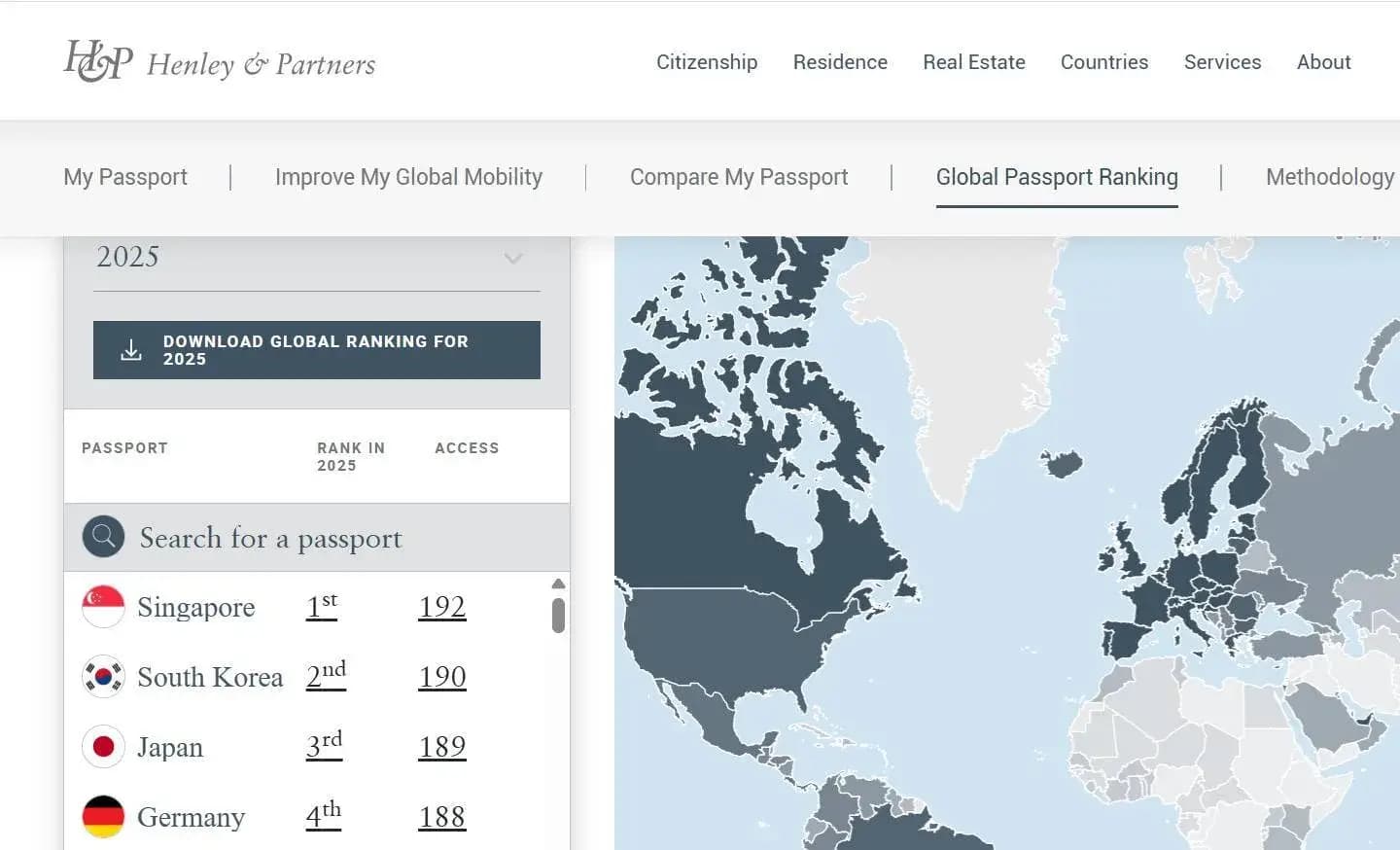
Task: Open the Citizenship menu
Action: (x=706, y=62)
